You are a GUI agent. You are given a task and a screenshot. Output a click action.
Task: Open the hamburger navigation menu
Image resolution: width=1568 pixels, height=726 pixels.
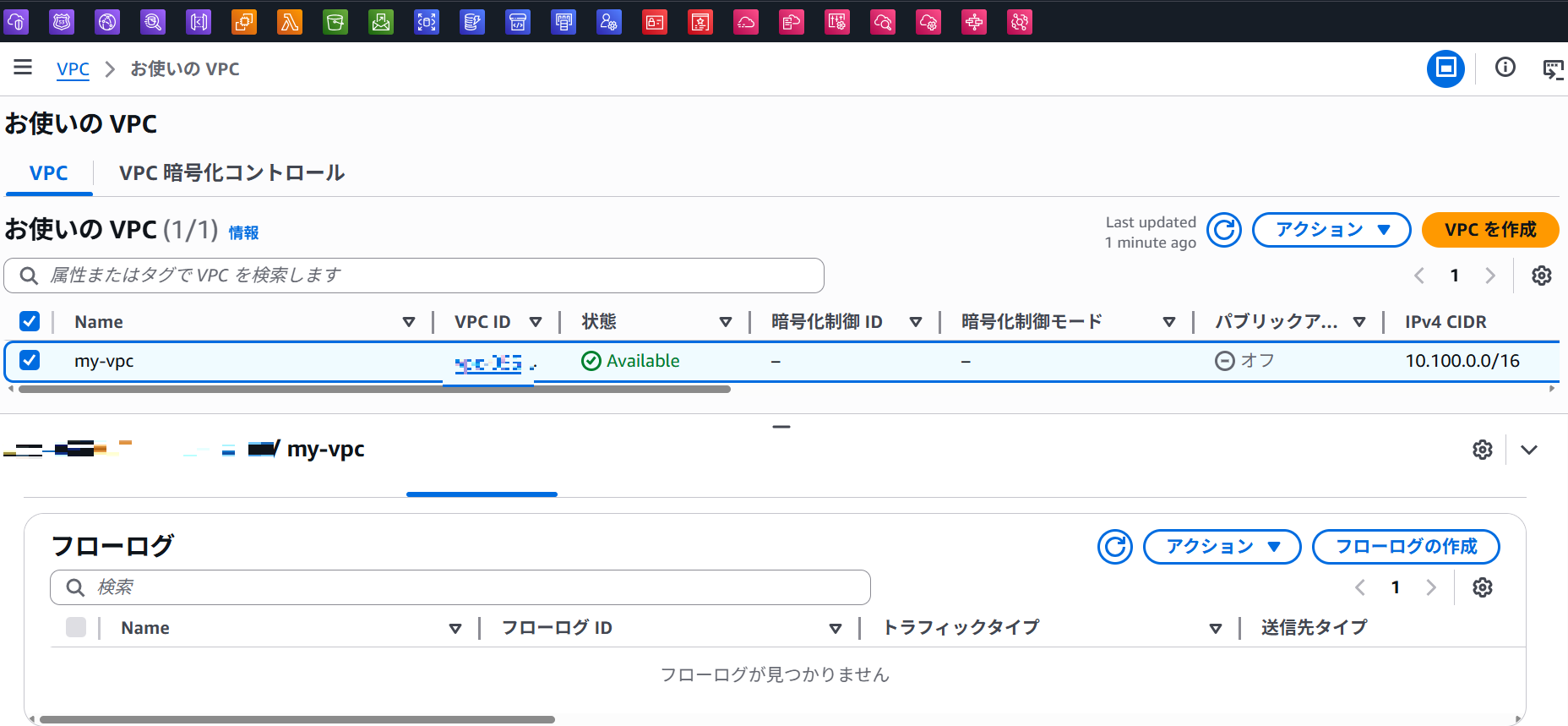23,67
